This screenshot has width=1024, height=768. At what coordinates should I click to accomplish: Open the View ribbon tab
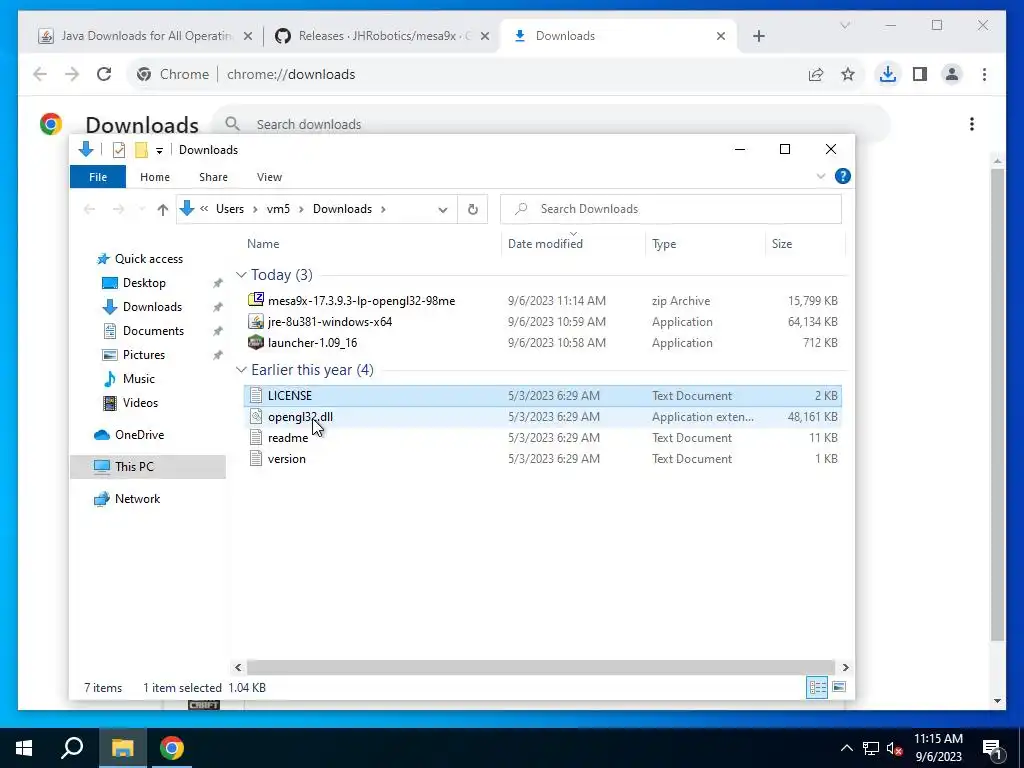(269, 177)
